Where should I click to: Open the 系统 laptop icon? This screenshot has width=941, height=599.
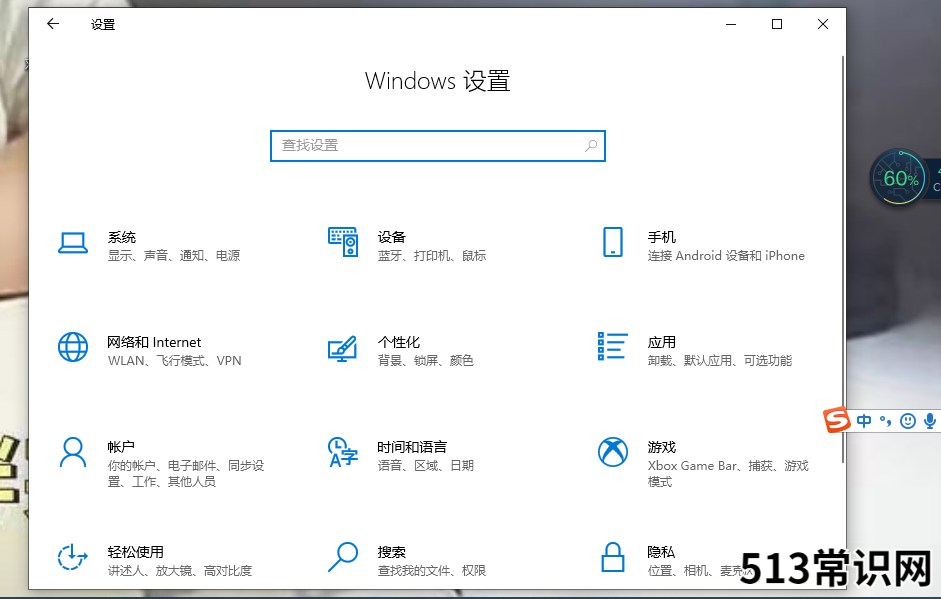point(73,242)
